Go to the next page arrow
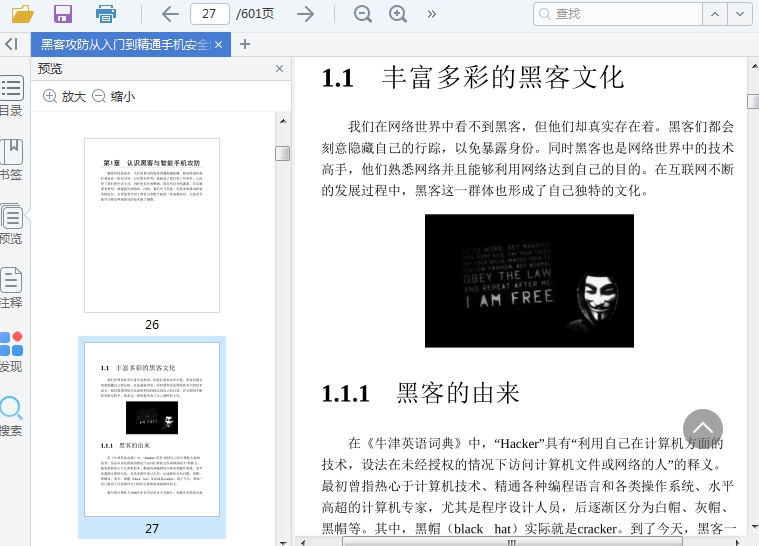This screenshot has width=759, height=546. click(x=305, y=14)
